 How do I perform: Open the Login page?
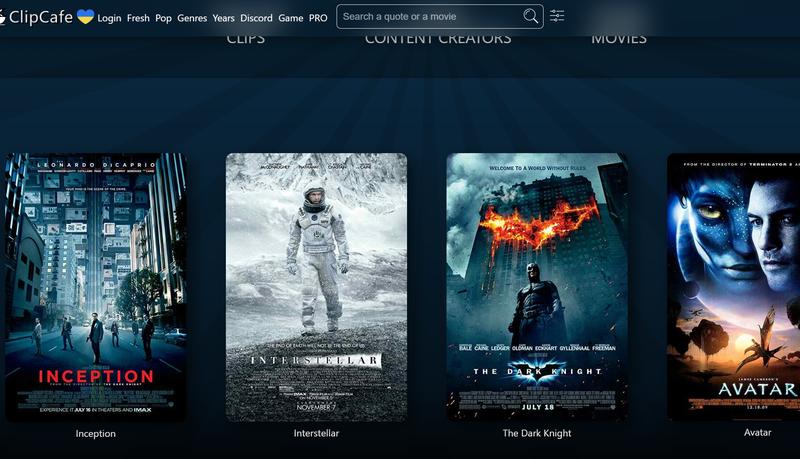click(109, 18)
